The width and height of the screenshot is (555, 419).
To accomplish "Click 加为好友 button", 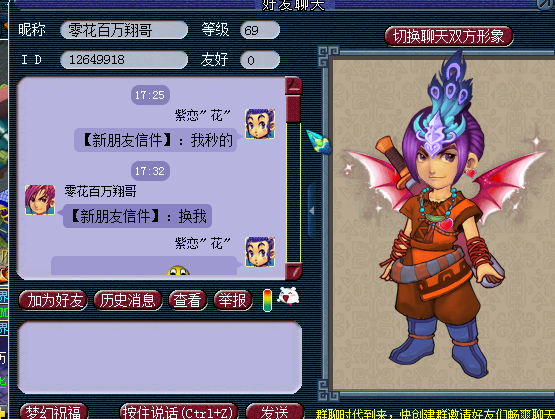I will [x=53, y=300].
